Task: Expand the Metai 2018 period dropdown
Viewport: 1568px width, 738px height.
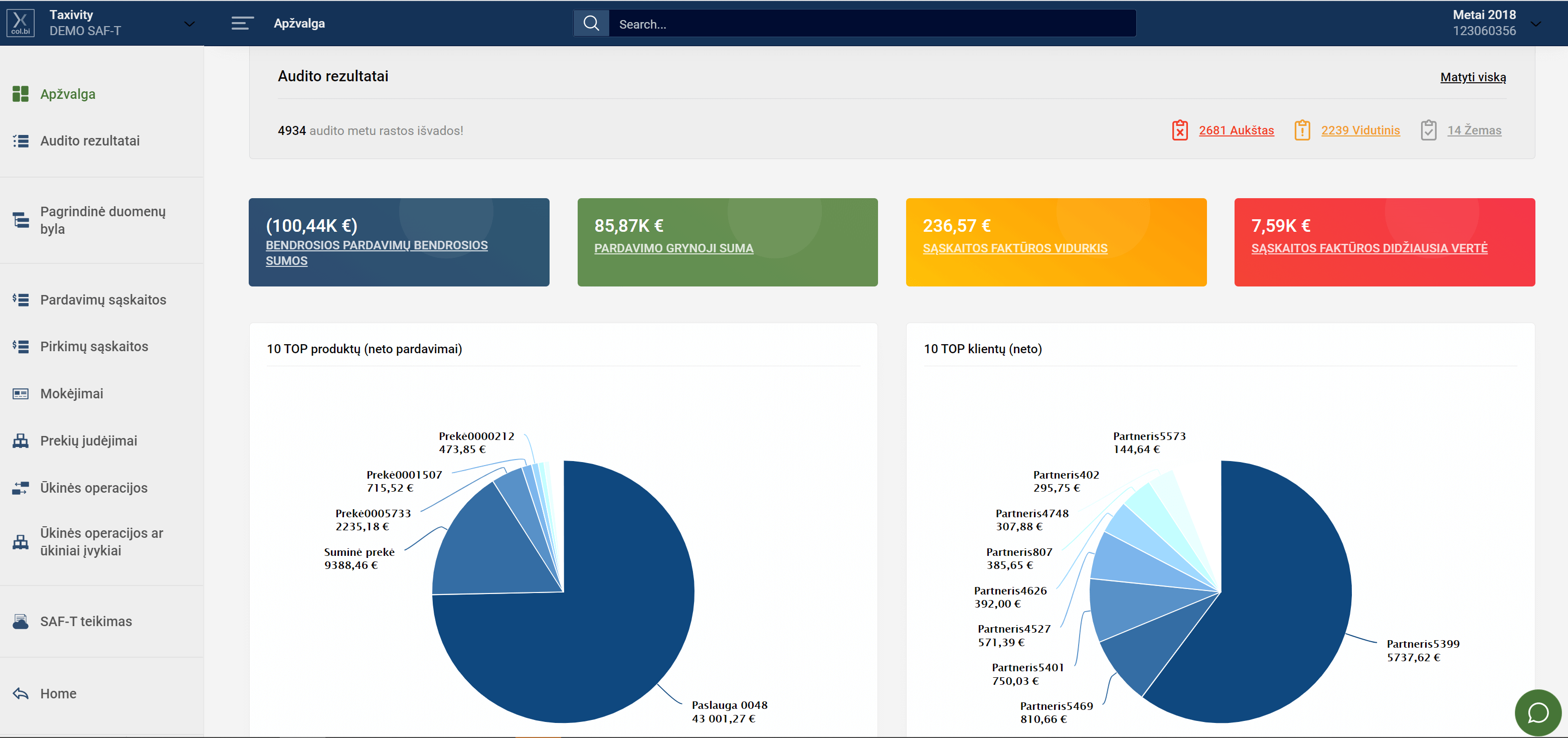Action: click(1536, 25)
